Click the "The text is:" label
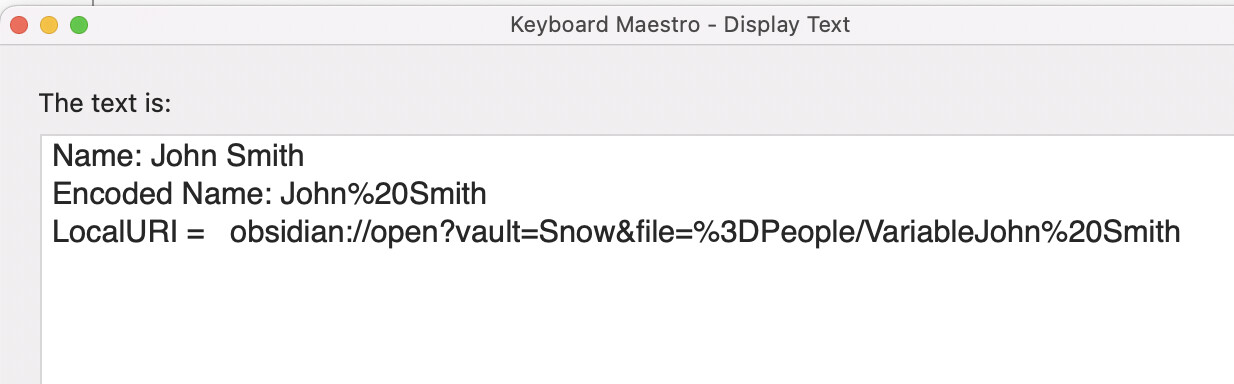 point(105,102)
